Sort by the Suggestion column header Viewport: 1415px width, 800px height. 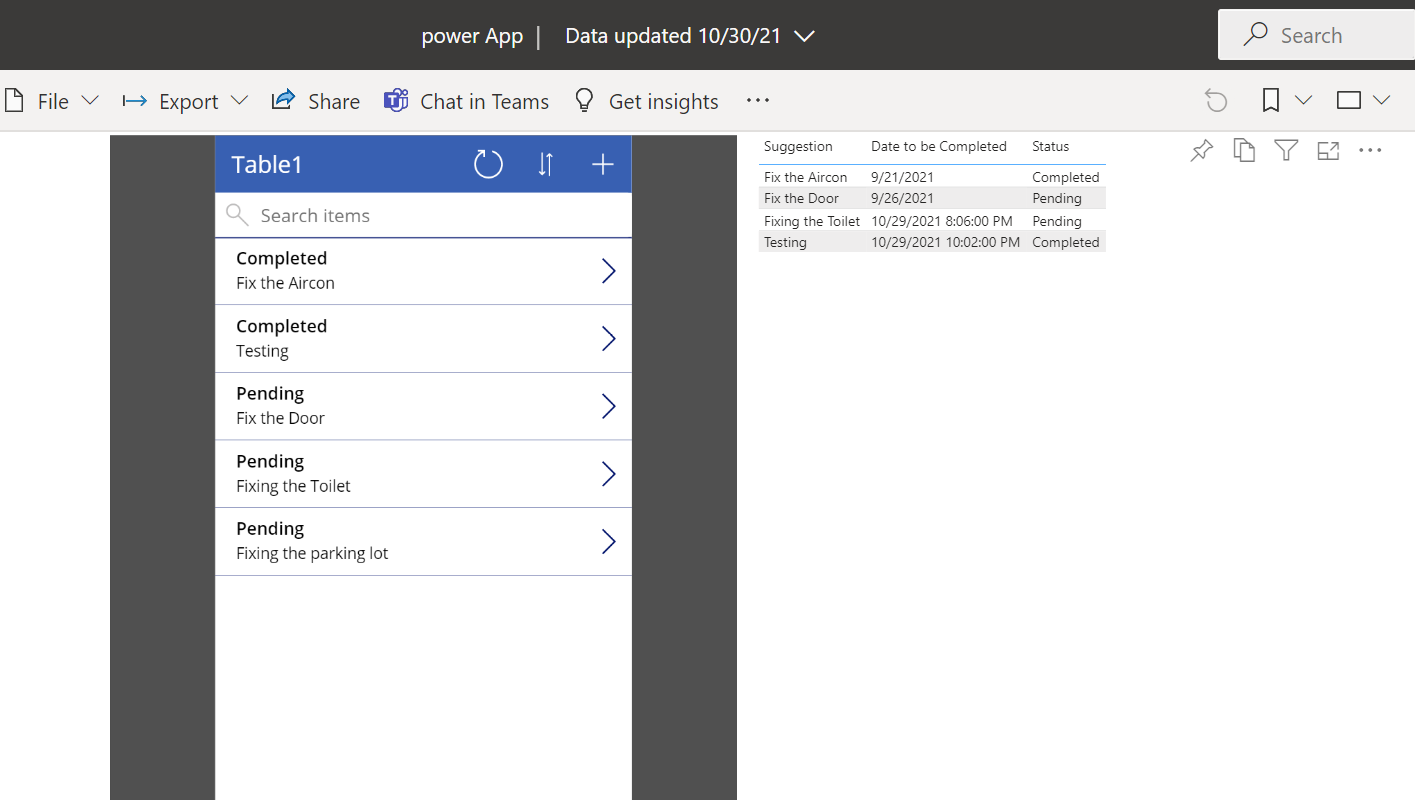(798, 146)
